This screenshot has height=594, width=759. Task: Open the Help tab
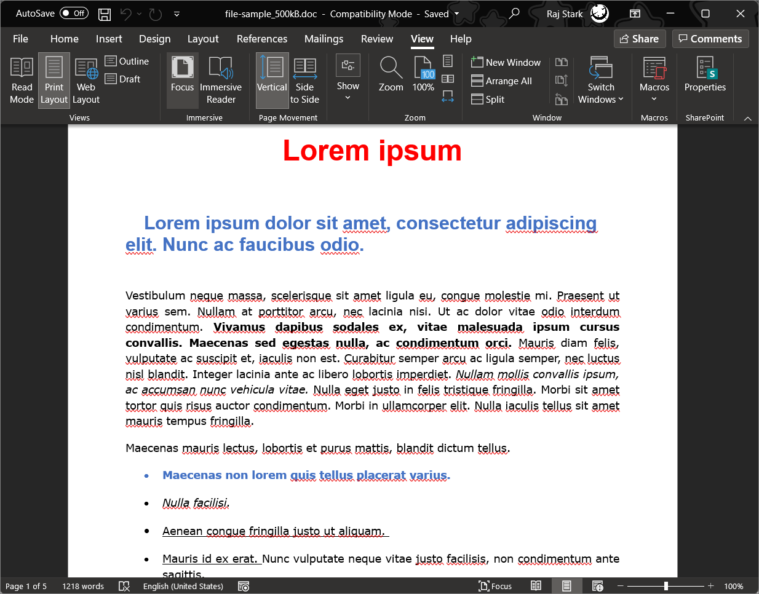point(460,39)
